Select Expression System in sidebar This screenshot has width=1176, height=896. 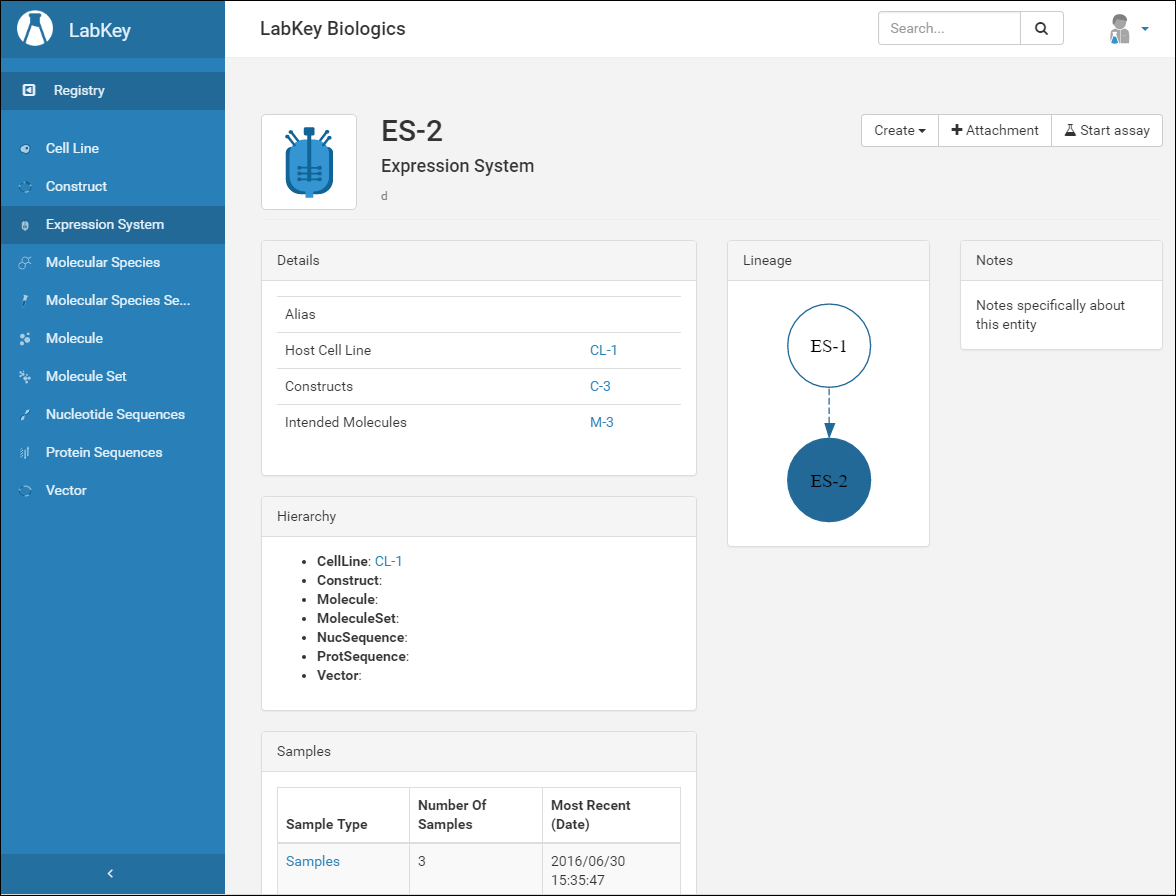(x=112, y=225)
